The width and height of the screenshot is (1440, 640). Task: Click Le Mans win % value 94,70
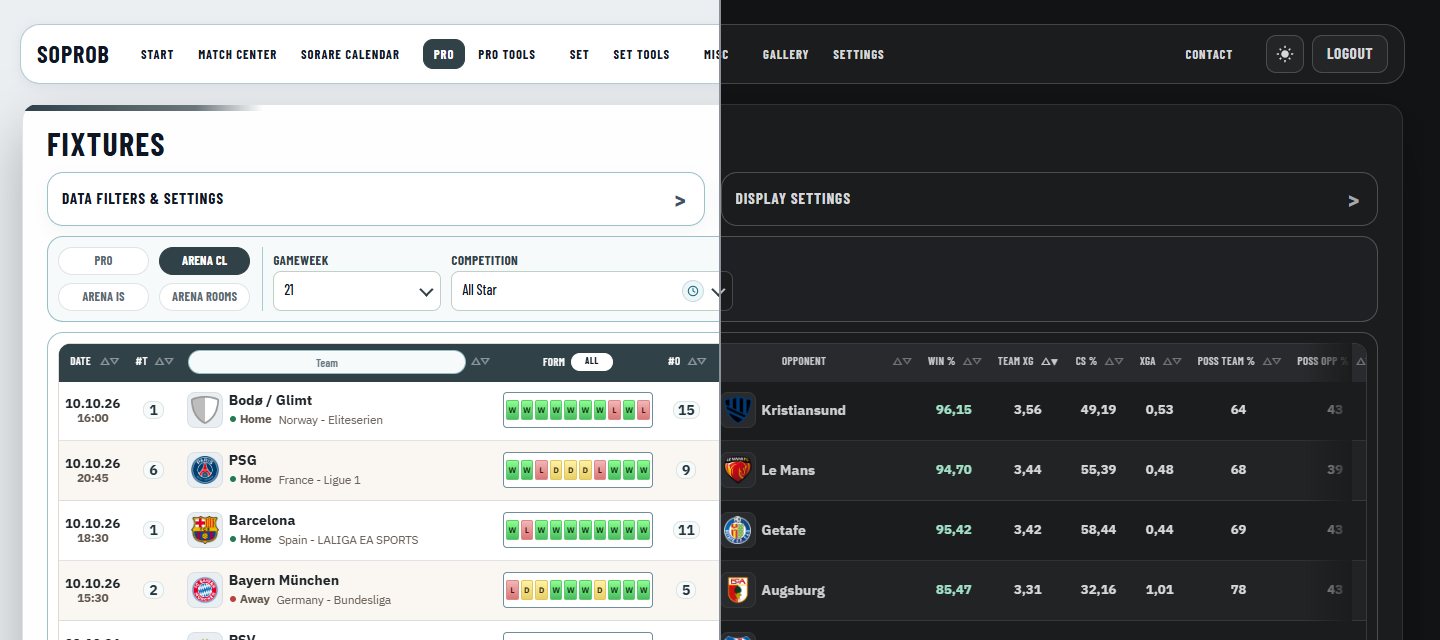953,470
